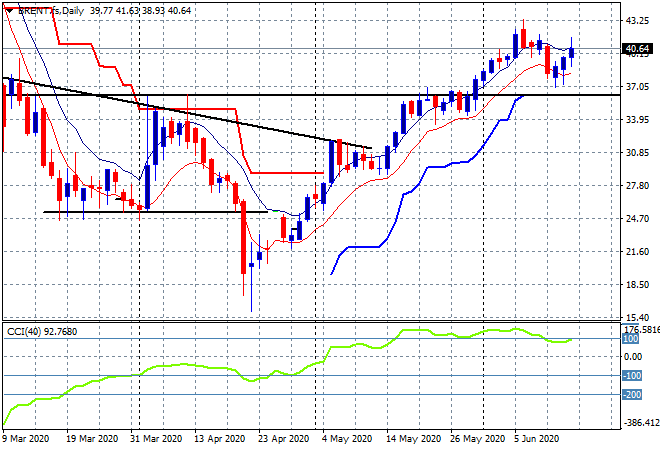Select the short black support line near 24.70

coord(156,212)
